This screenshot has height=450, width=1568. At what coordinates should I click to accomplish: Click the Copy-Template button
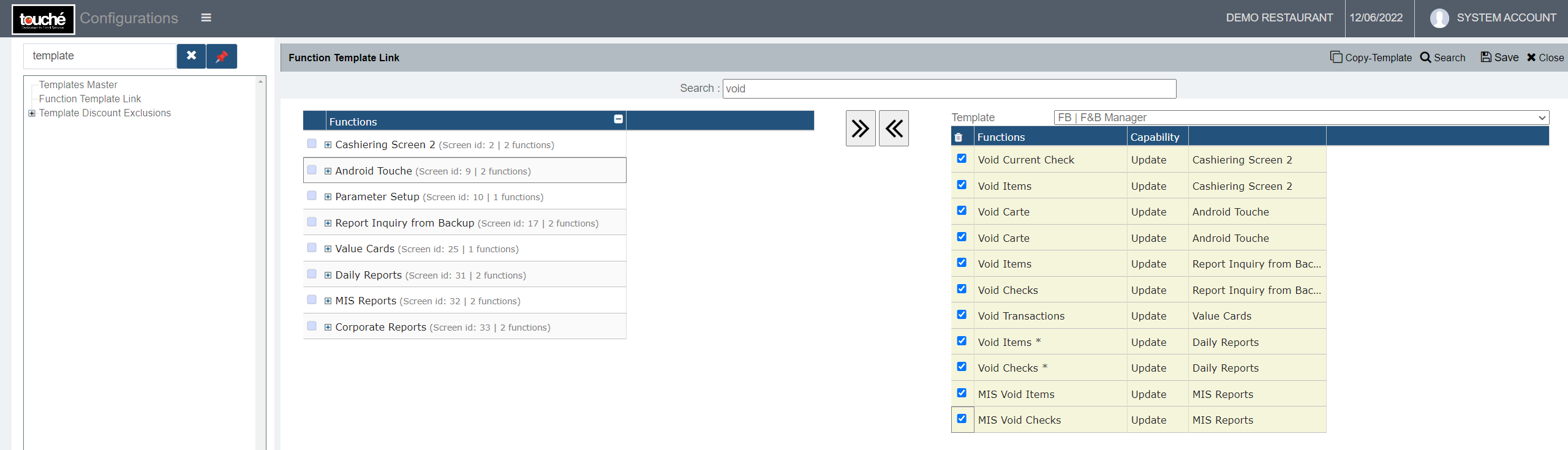(x=1371, y=58)
